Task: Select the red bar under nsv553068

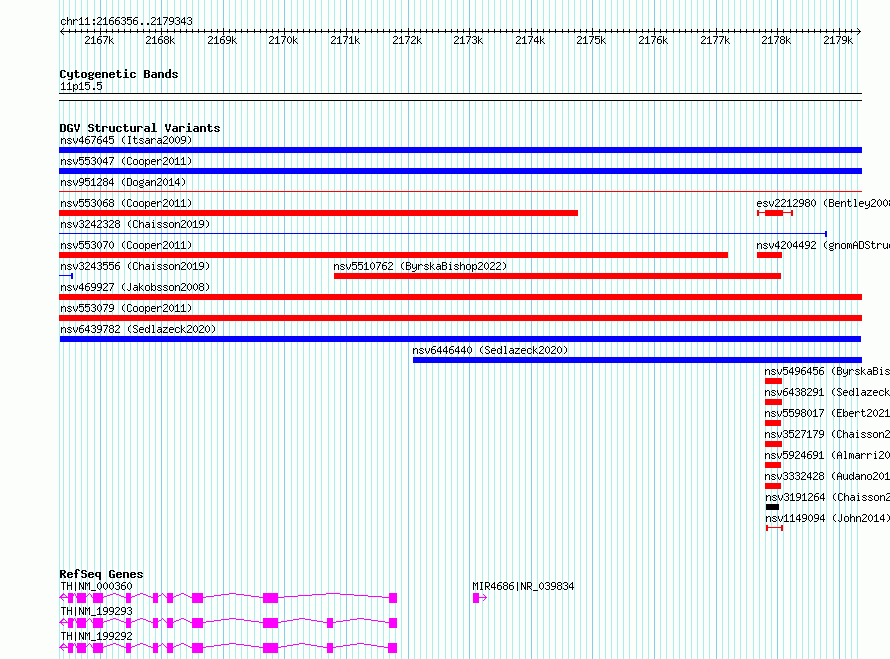Action: click(318, 213)
